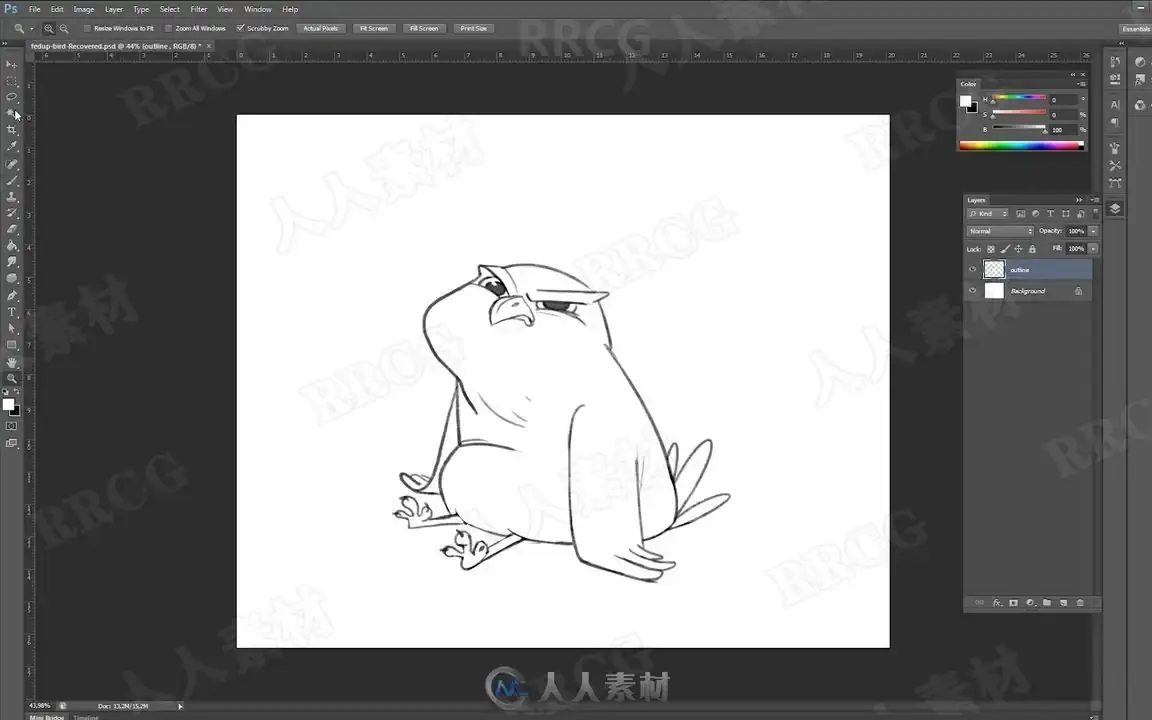Add a layer mask

click(x=1013, y=602)
